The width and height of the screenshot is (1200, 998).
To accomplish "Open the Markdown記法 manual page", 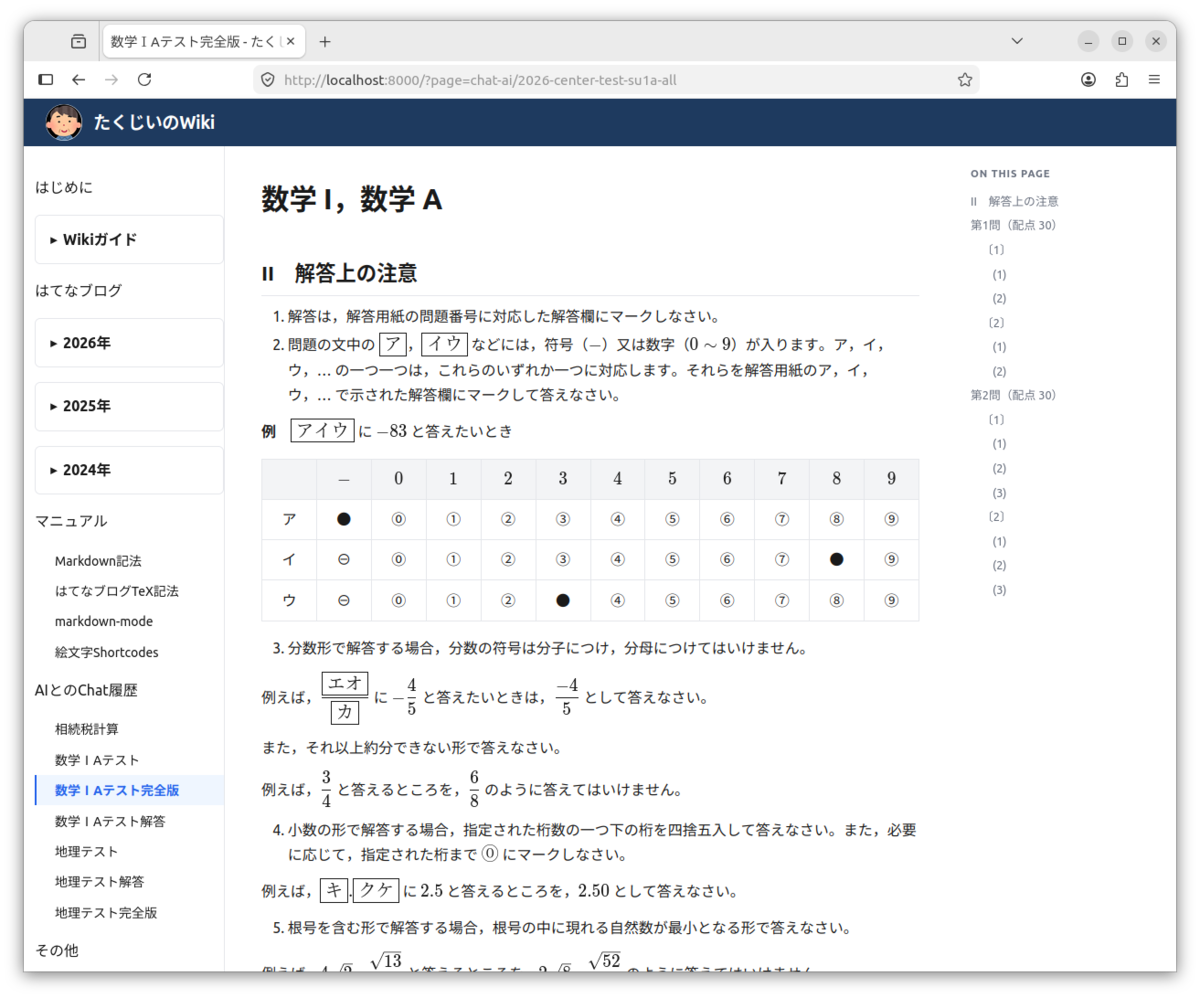I will (x=98, y=561).
